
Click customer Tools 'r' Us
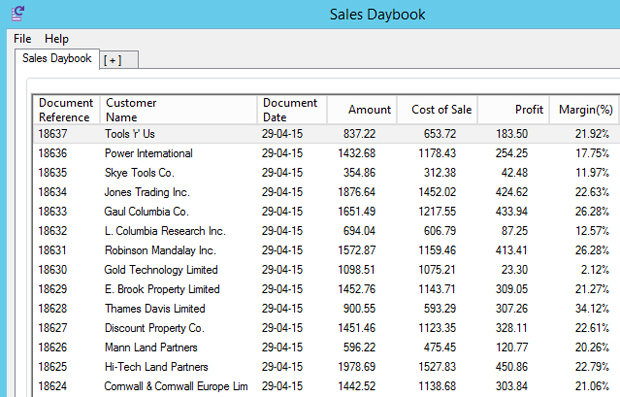tap(130, 134)
